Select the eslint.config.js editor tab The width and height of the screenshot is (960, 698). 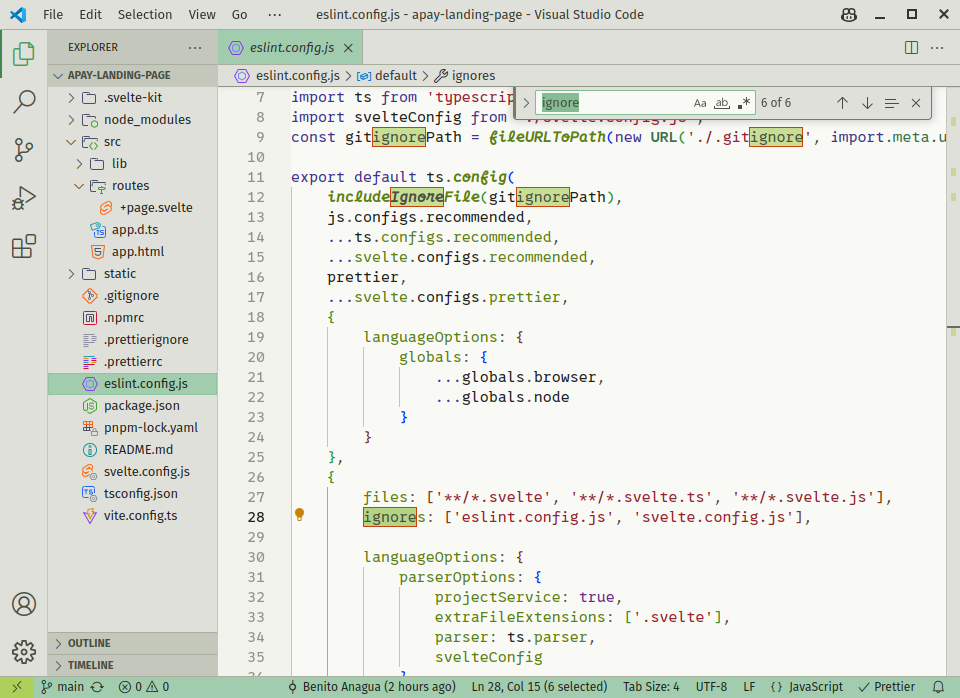pos(290,48)
